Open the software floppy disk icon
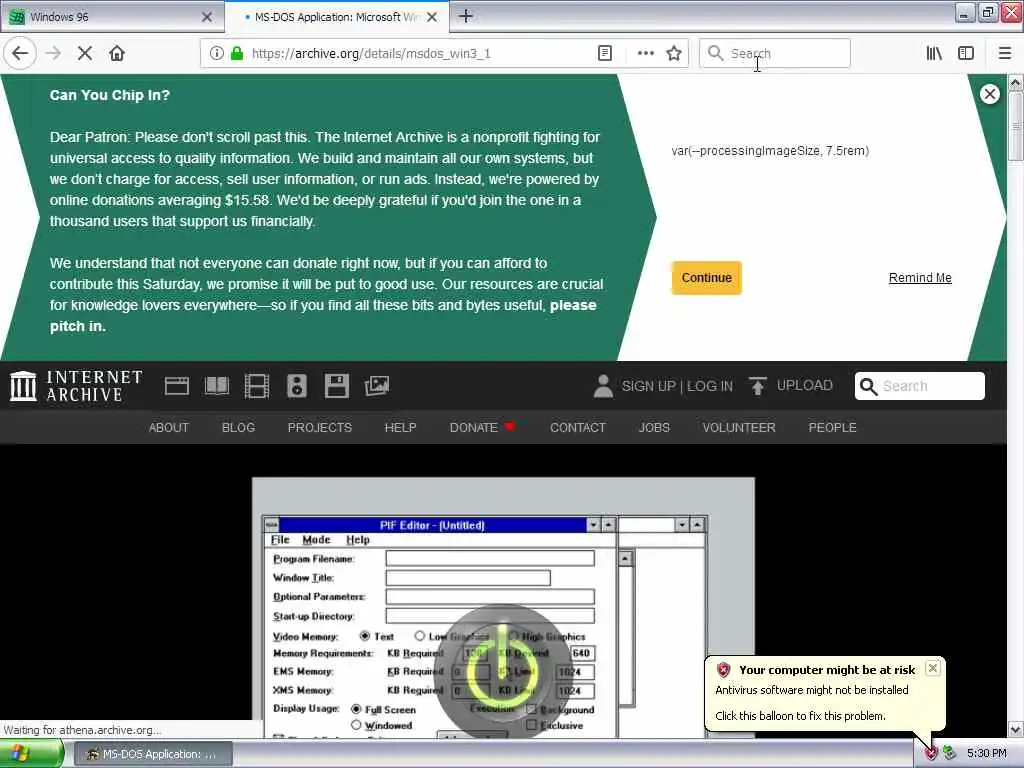 (x=336, y=386)
